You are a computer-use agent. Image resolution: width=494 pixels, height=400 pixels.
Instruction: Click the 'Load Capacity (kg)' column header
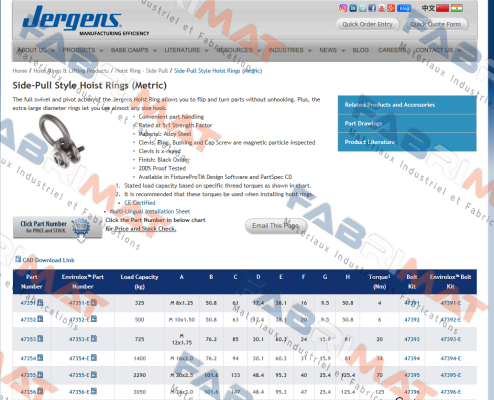(139, 282)
